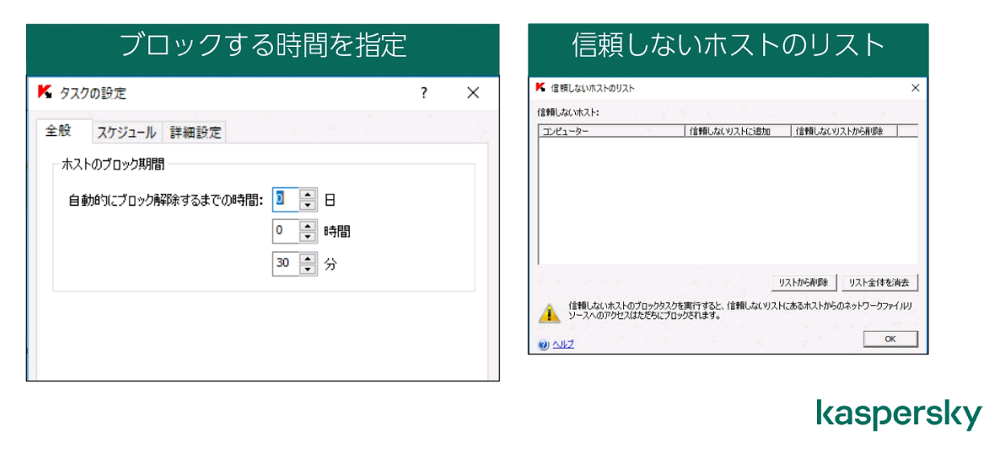
Task: Increase the days (日) value
Action: 308,194
